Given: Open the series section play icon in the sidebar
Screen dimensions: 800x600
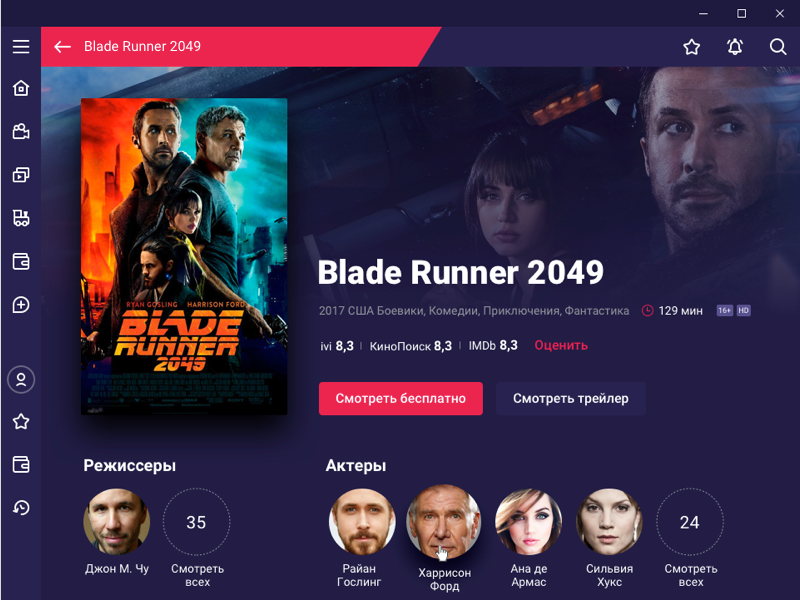Looking at the screenshot, I should tap(21, 175).
